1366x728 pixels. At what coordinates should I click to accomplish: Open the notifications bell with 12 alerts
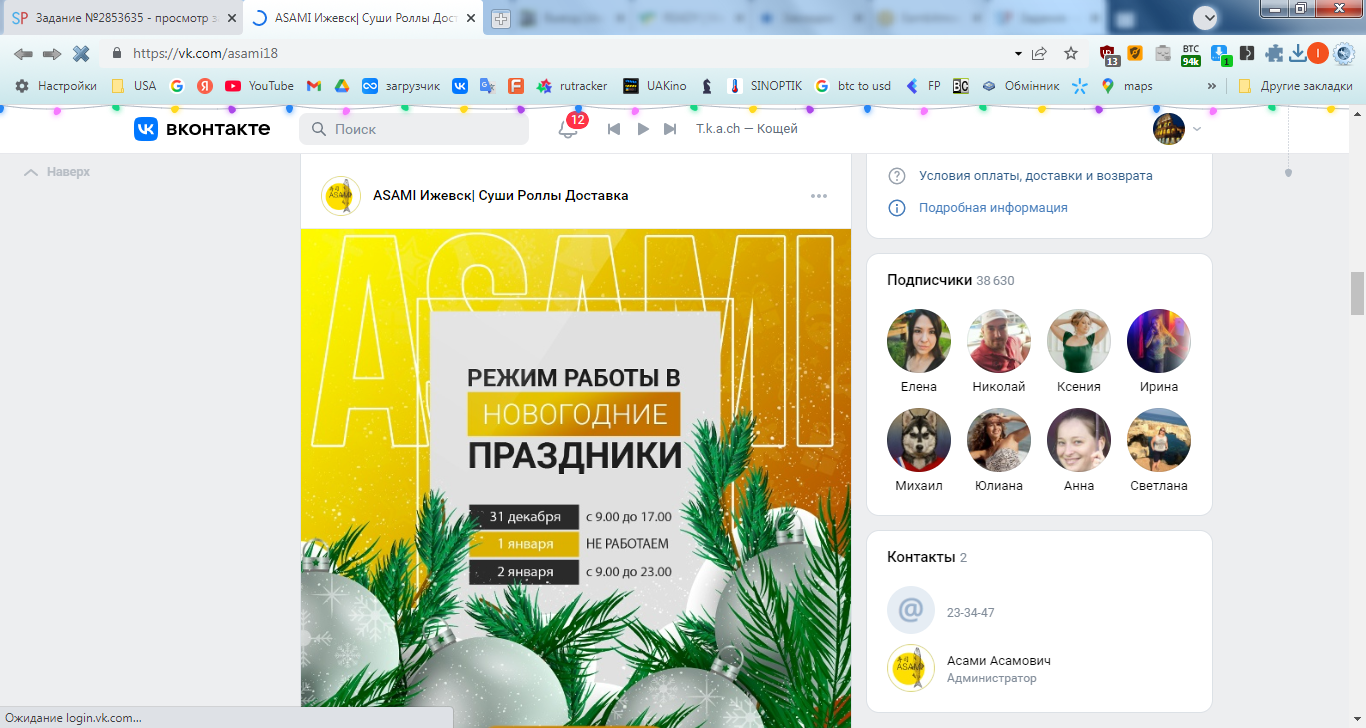[568, 129]
